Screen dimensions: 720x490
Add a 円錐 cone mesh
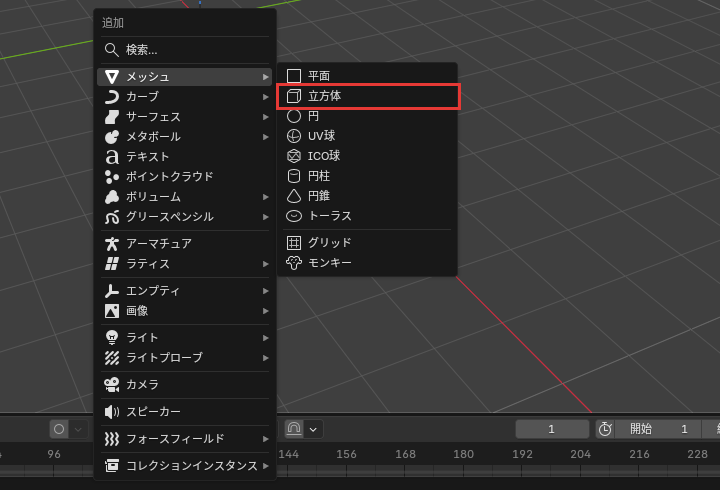[367, 196]
